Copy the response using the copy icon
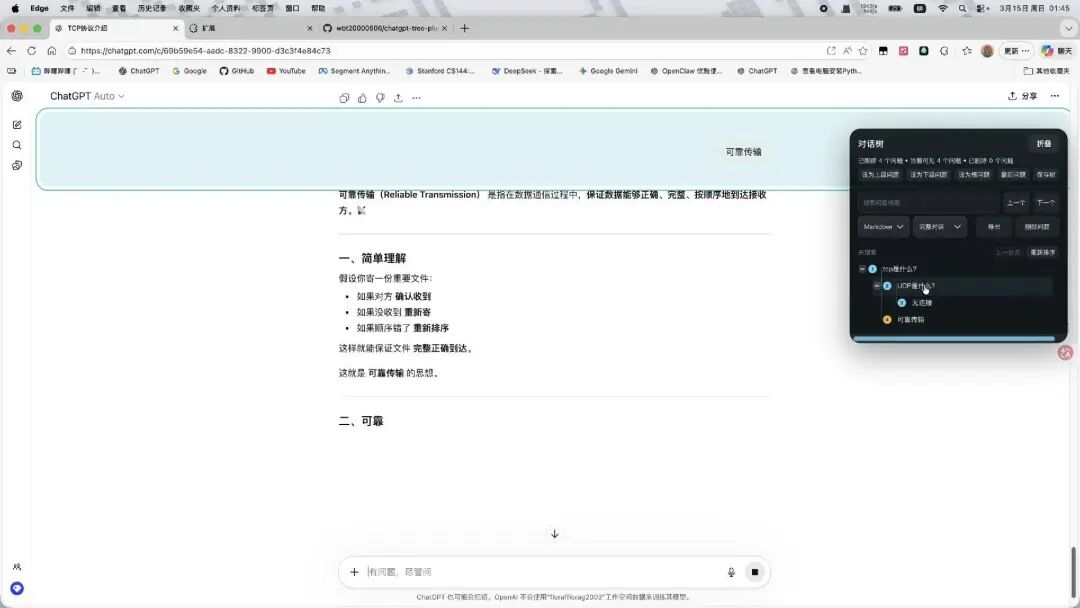Viewport: 1080px width, 608px height. click(344, 97)
